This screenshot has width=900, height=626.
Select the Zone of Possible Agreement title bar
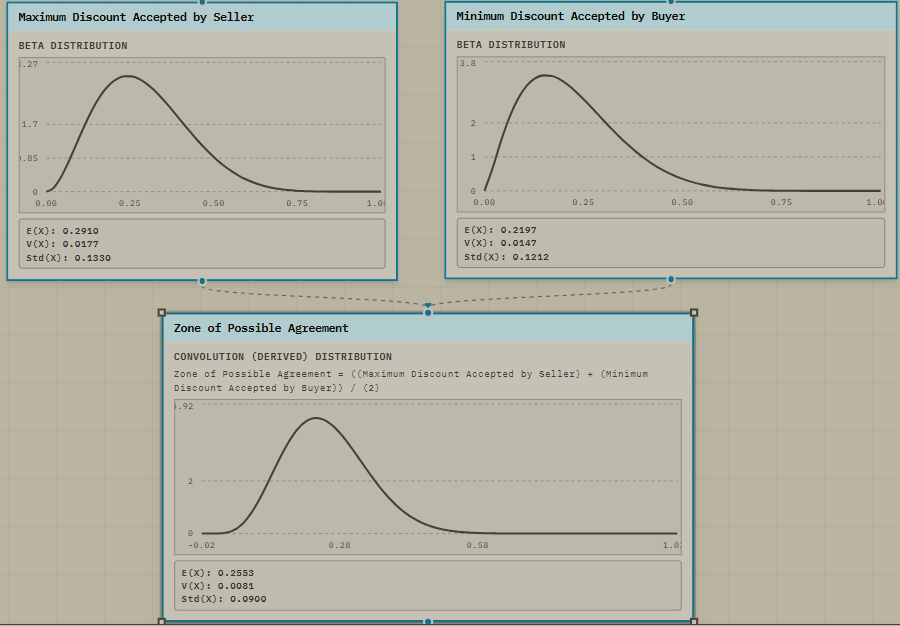tap(428, 328)
